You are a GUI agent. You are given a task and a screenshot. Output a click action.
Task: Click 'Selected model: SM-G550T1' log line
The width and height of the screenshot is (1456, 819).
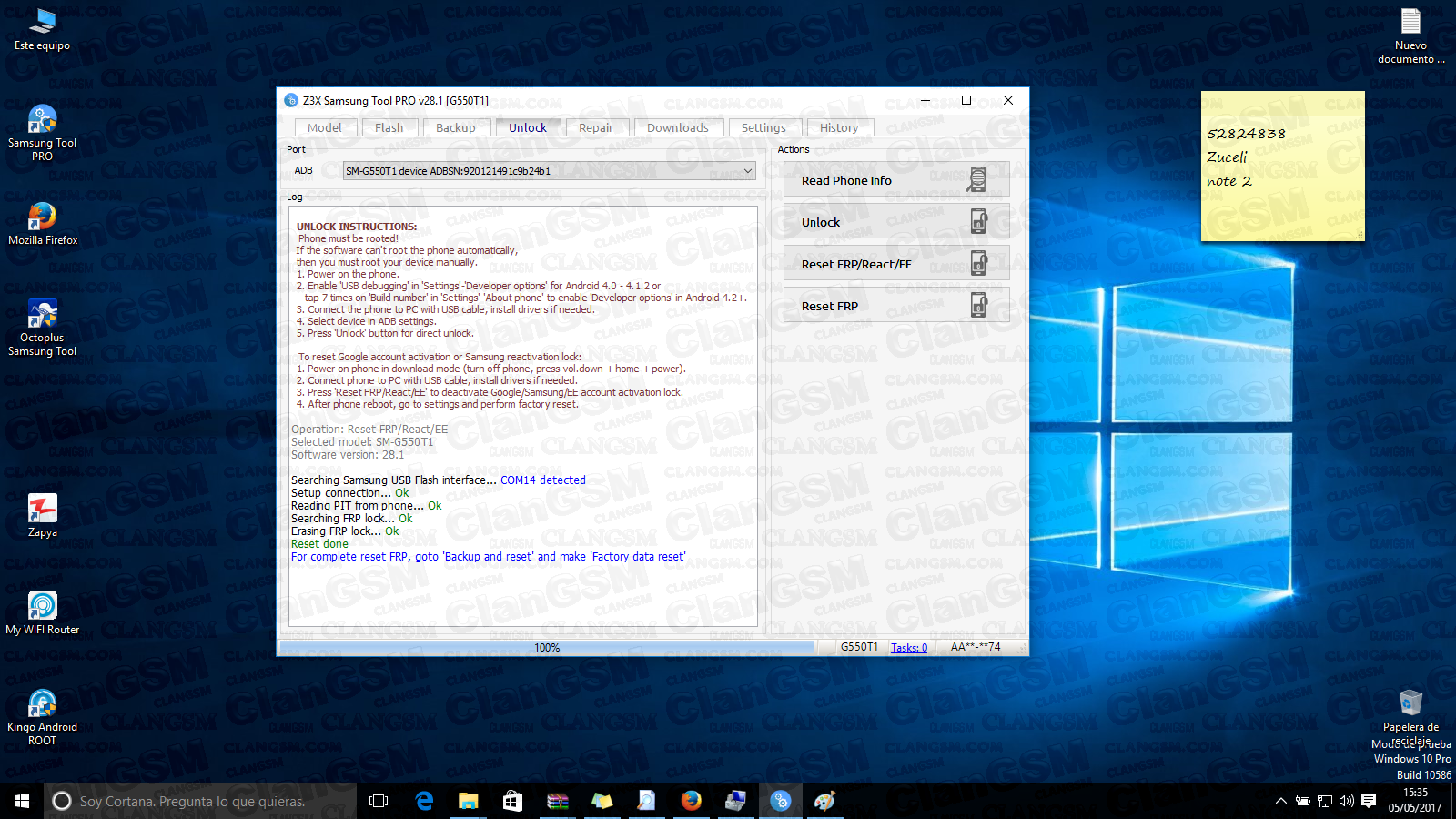[x=362, y=442]
